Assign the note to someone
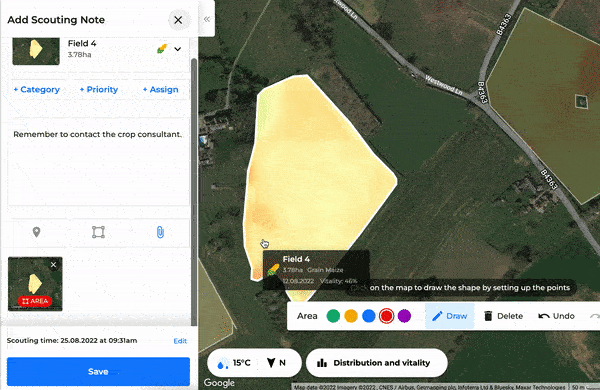600x390 pixels. [161, 90]
